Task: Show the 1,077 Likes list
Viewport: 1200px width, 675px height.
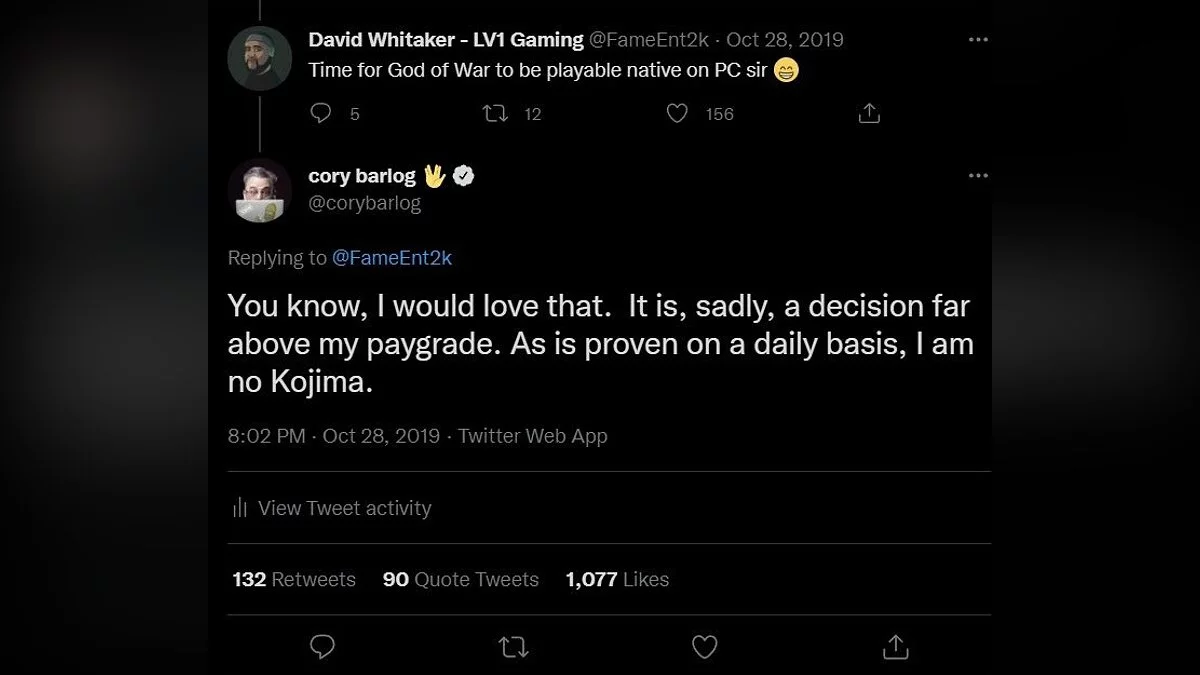Action: pyautogui.click(x=617, y=579)
